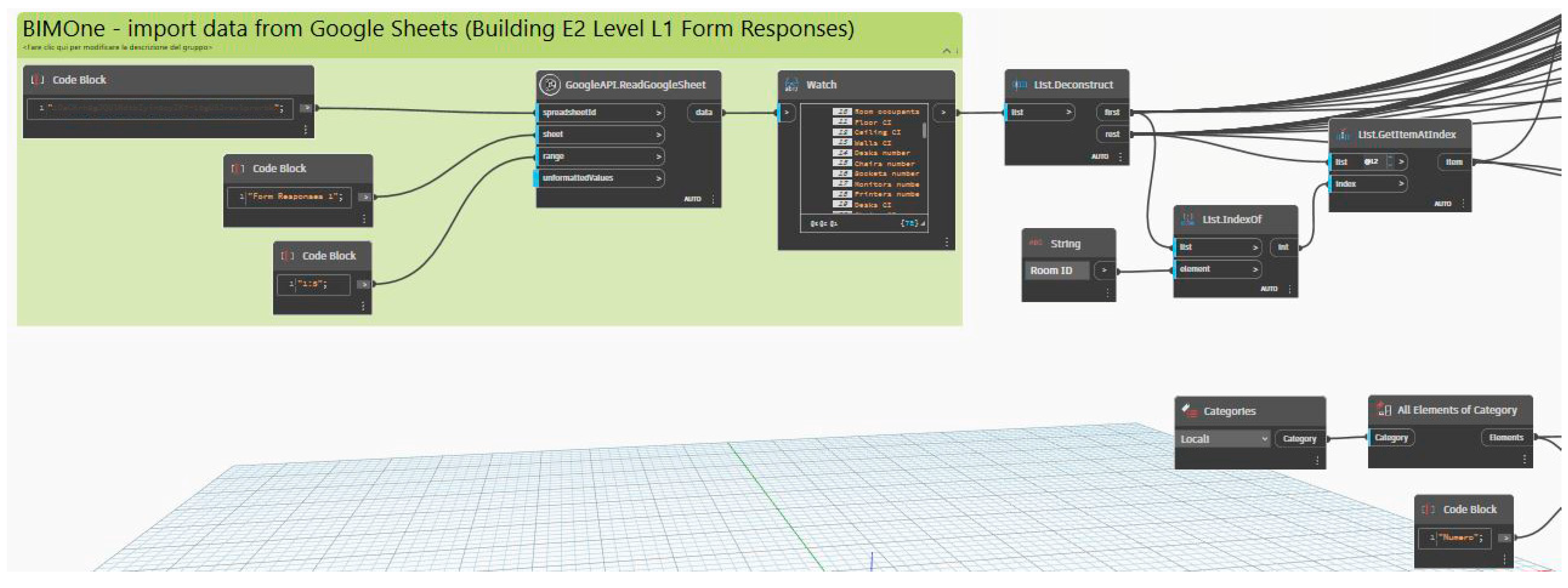Expand the spreadsheetId port chevron
This screenshot has width=1568, height=588.
[x=658, y=113]
